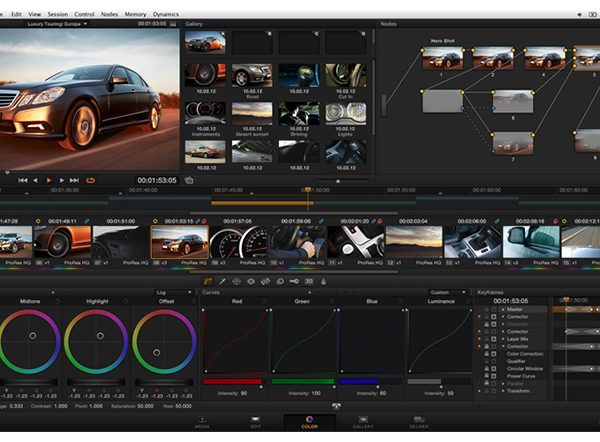Open the View menu
This screenshot has height=442, width=600.
tap(34, 14)
